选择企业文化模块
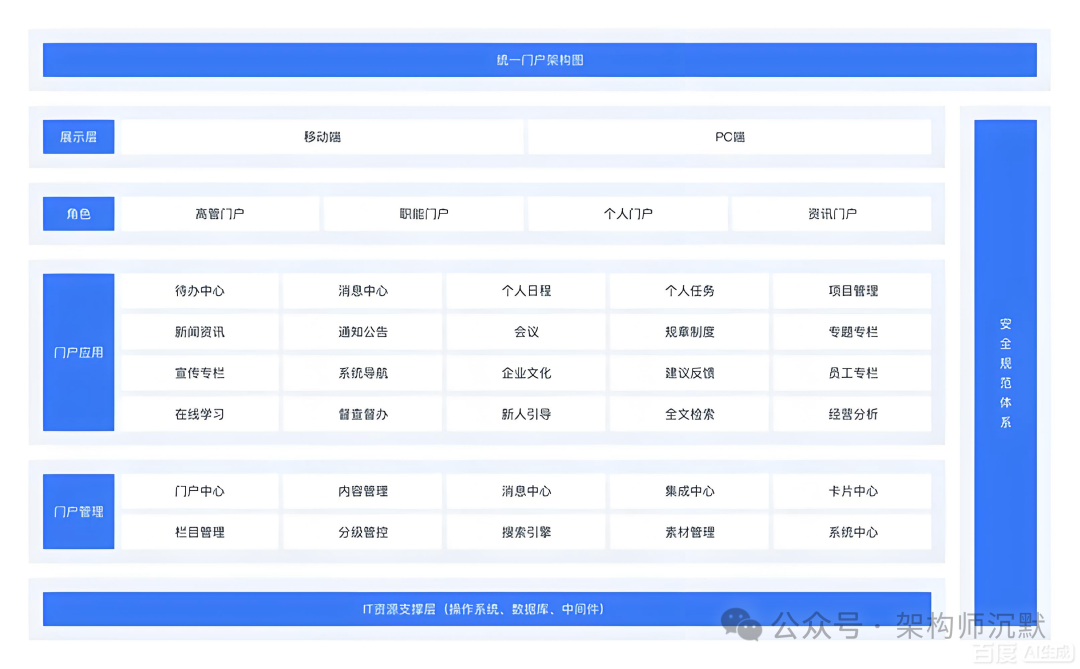This screenshot has height=669, width=1080. click(x=525, y=372)
